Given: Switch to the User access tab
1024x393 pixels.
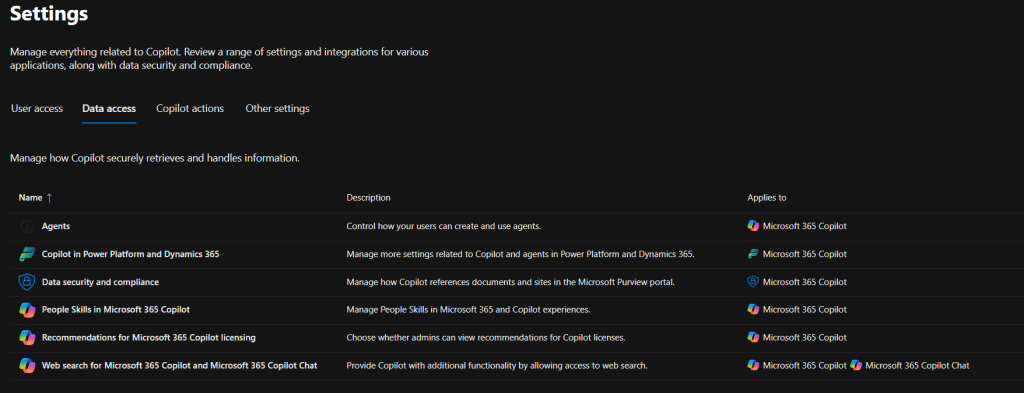Looking at the screenshot, I should 37,108.
